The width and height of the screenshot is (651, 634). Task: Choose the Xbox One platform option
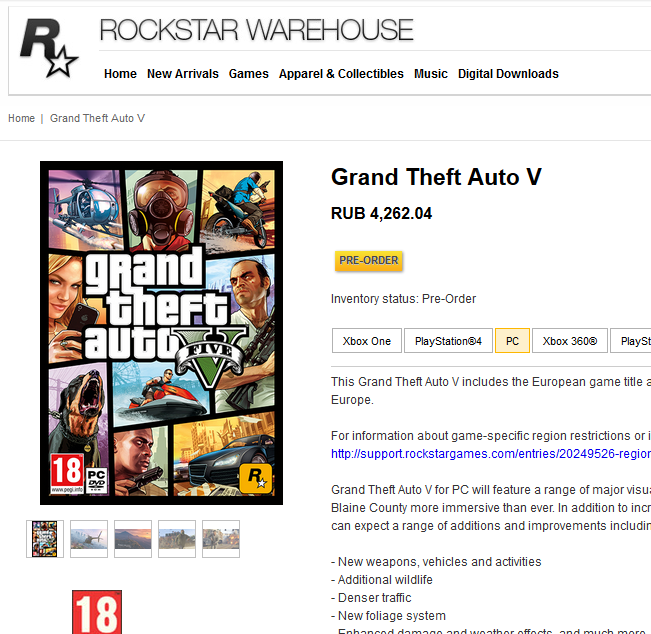[x=367, y=341]
